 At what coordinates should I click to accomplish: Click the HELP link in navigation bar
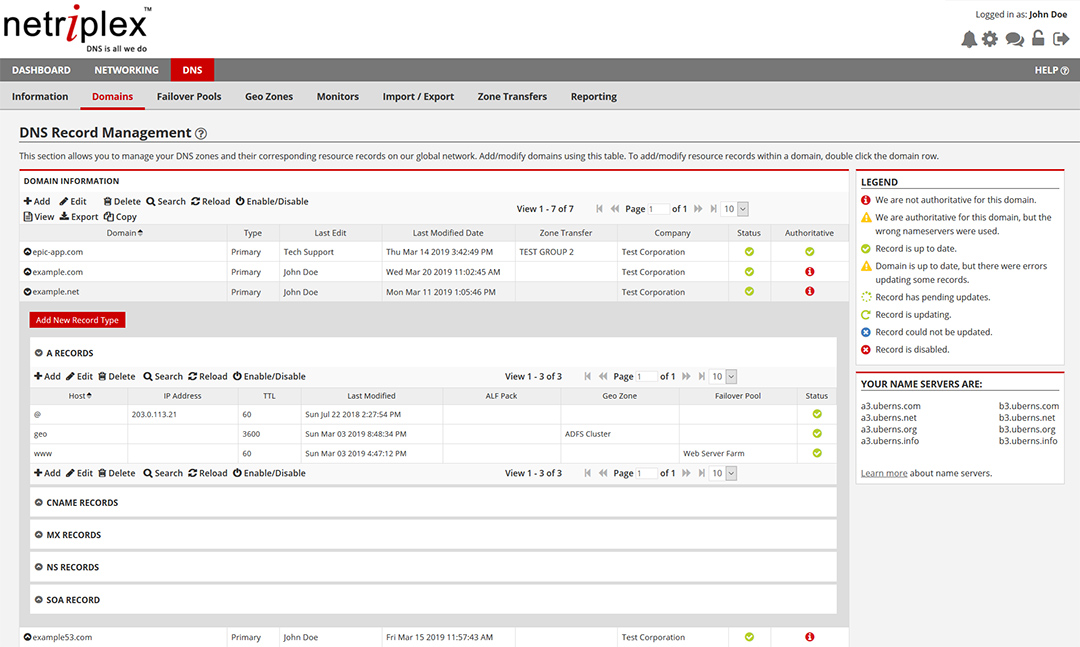1051,70
